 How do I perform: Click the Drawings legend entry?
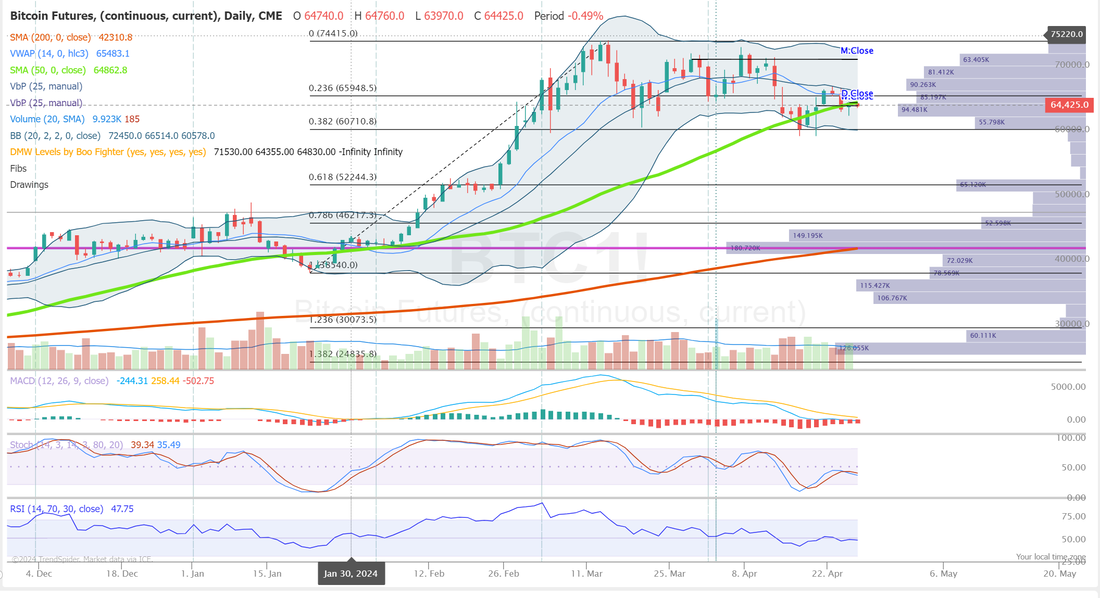click(x=29, y=185)
